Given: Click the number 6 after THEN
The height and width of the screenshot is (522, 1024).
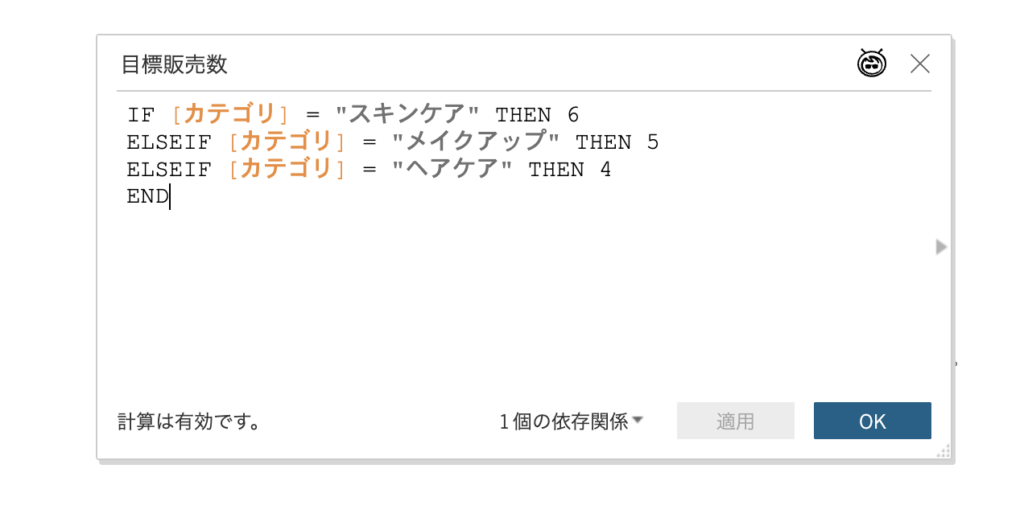Looking at the screenshot, I should click(x=573, y=115).
